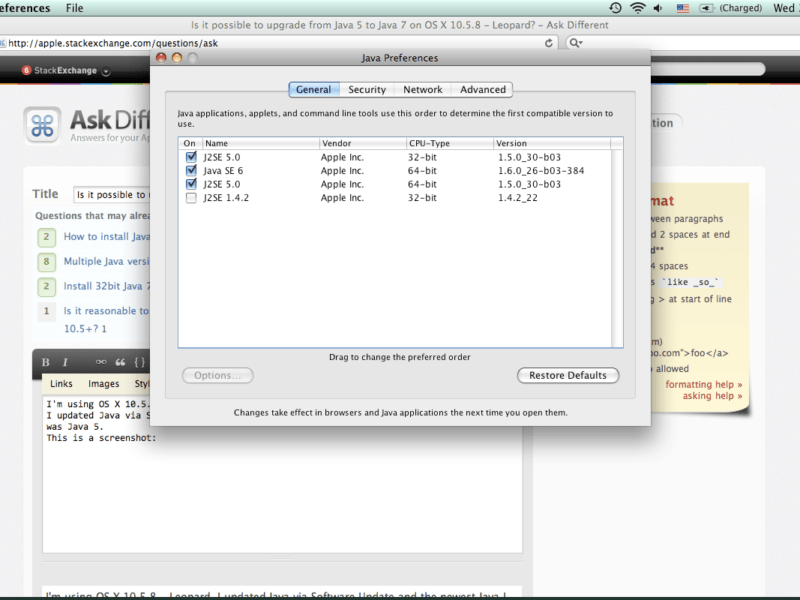The image size is (800, 600).
Task: Expand the StackExchange network dropdown arrow
Action: 106,71
